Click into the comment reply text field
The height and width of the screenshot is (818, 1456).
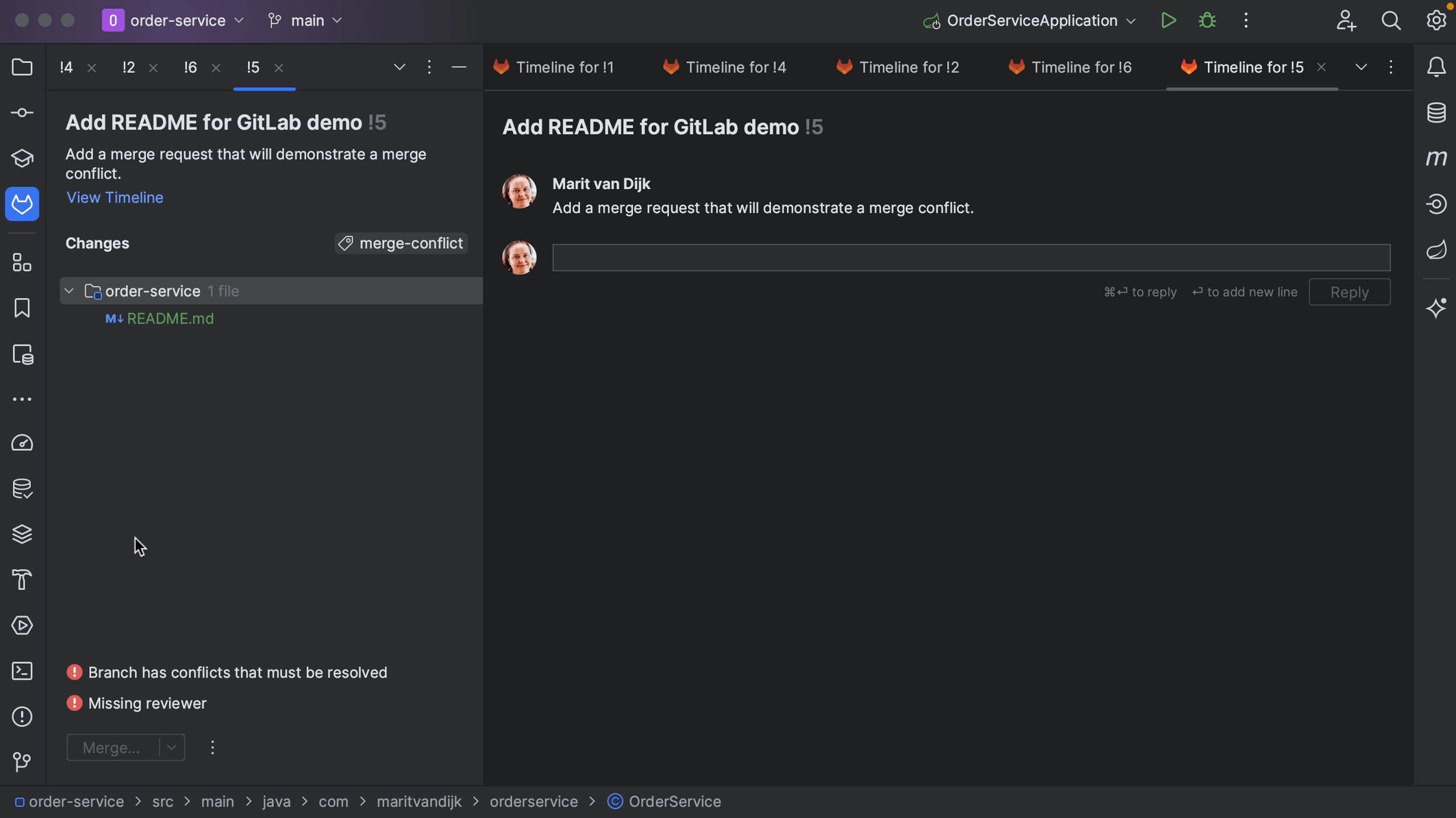[x=971, y=258]
